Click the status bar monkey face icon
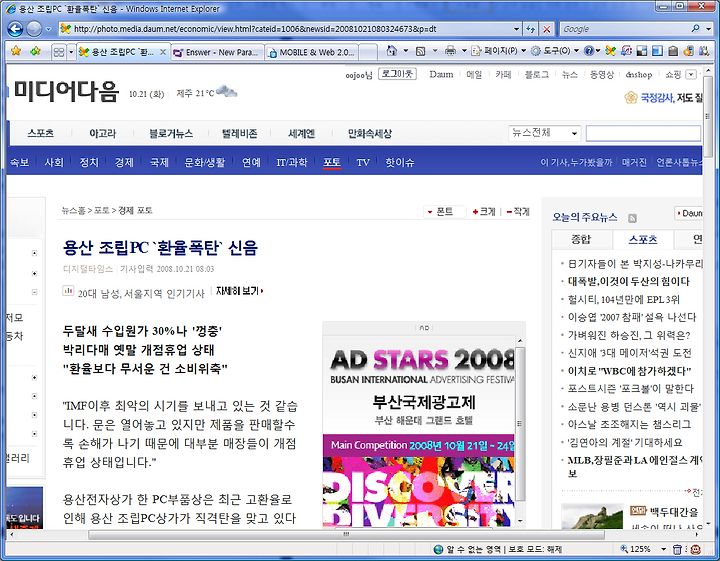Image resolution: width=720 pixels, height=561 pixels. tap(695, 549)
